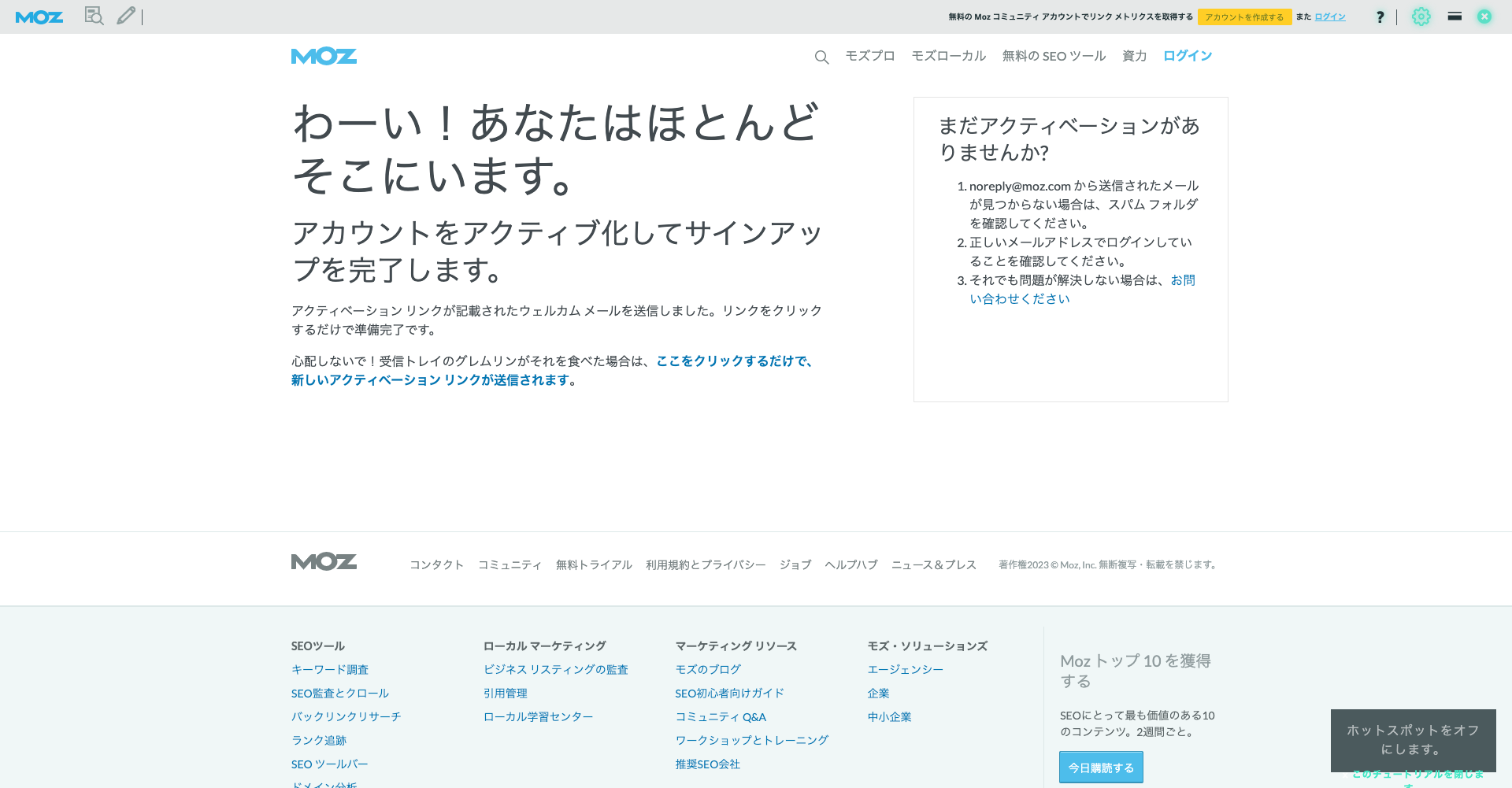Open MozBar help question mark

click(1380, 17)
